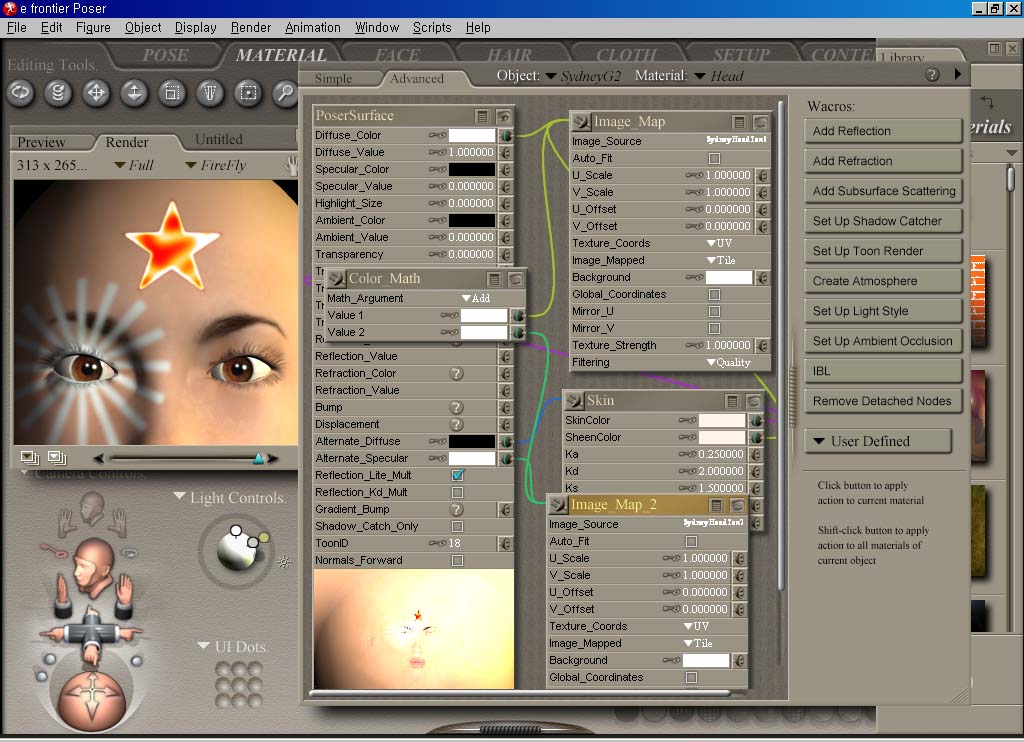The image size is (1024, 742).
Task: Click the light control globe
Action: (236, 549)
